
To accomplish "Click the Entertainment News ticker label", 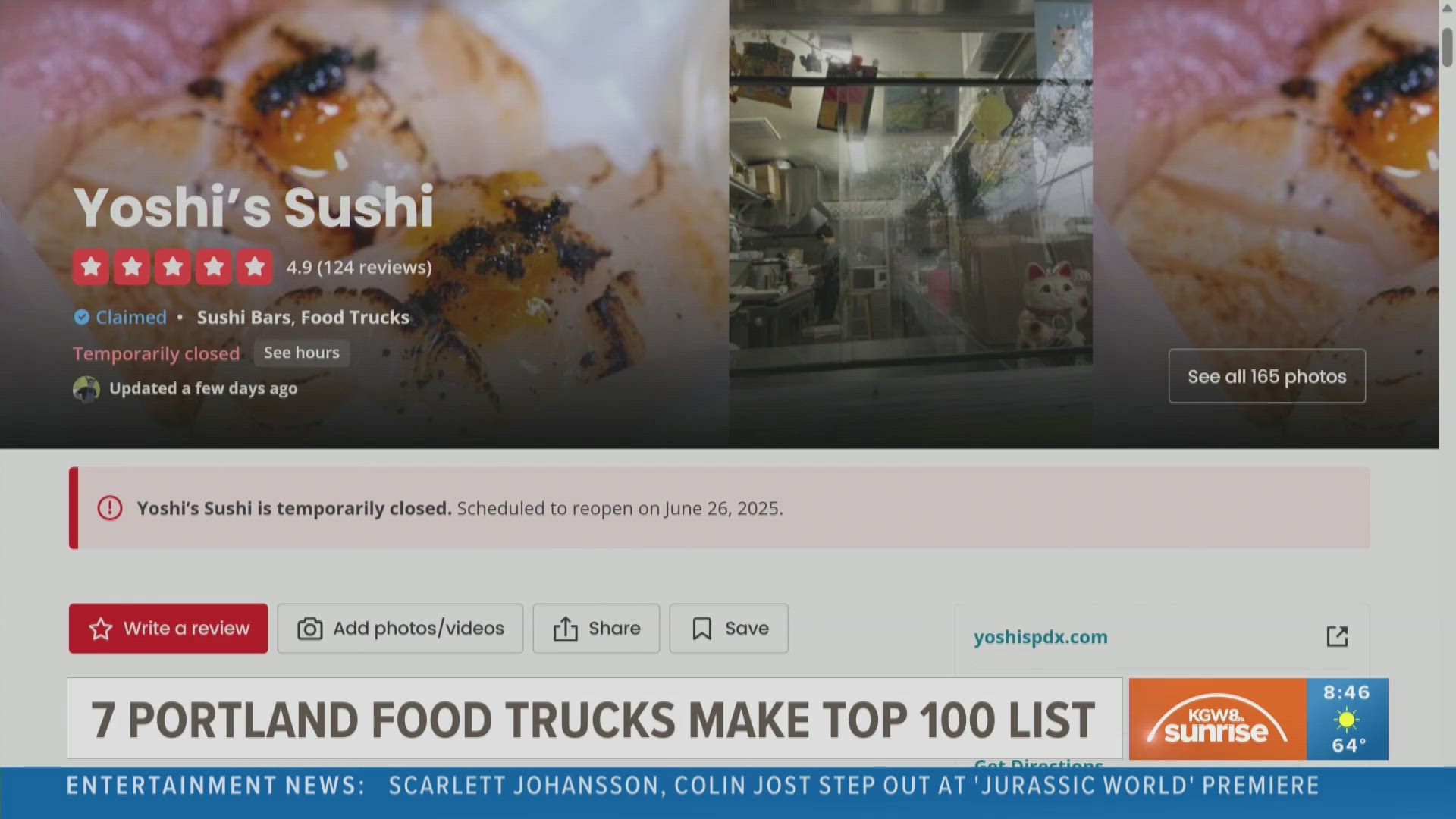I will coord(215,786).
